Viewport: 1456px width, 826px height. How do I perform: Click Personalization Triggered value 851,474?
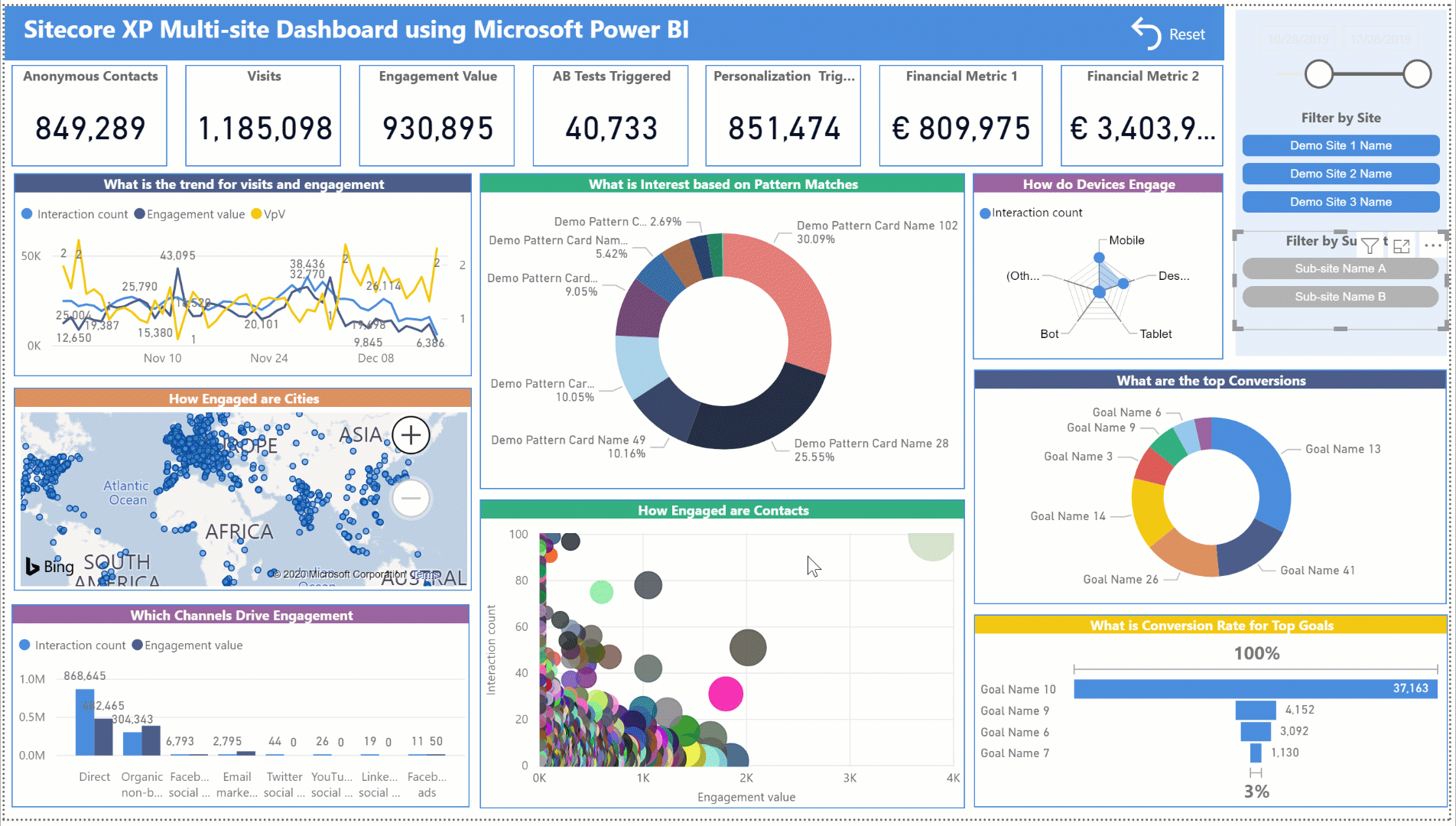pyautogui.click(x=784, y=128)
